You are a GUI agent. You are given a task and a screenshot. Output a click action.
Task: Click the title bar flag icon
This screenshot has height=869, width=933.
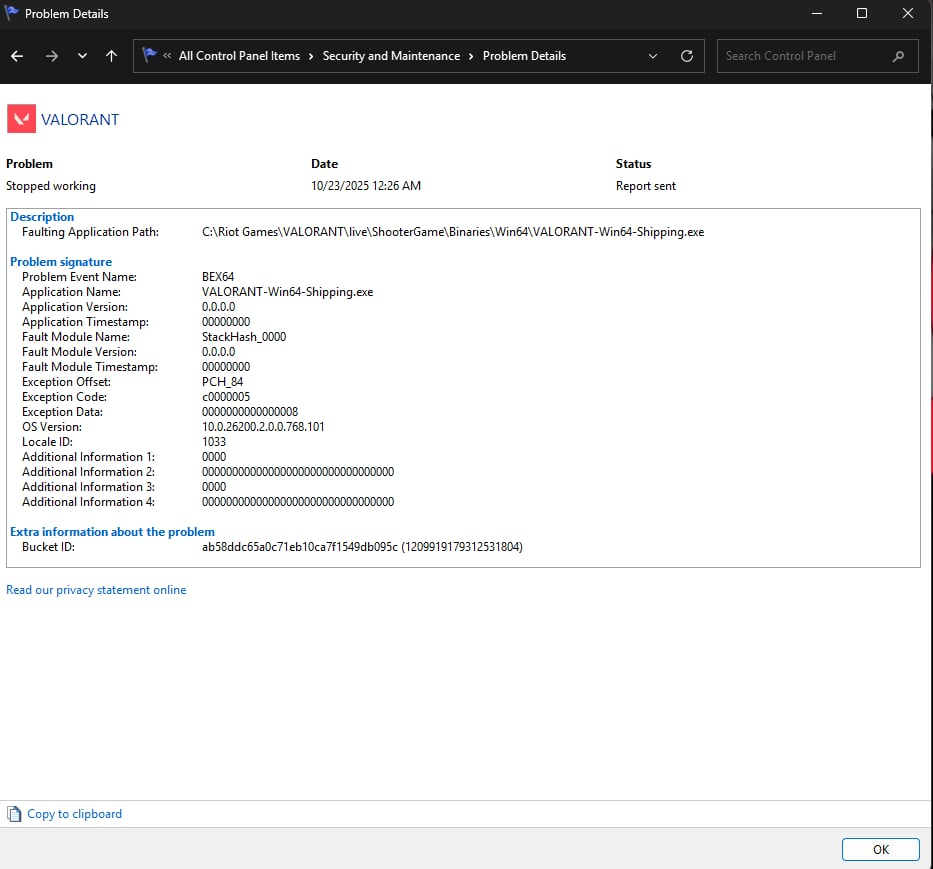click(11, 12)
